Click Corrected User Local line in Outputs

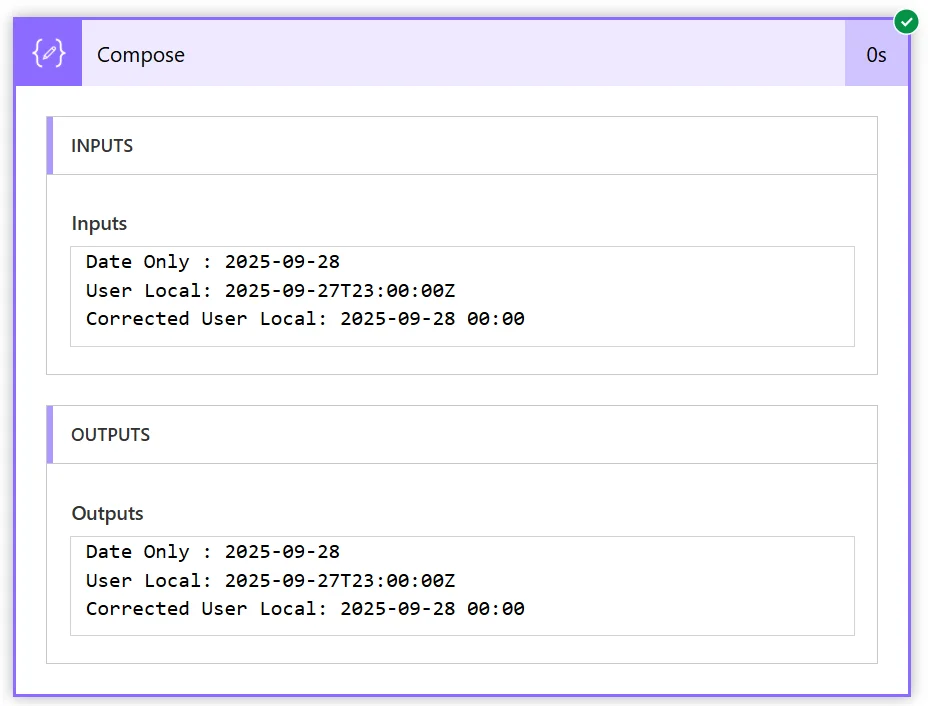click(305, 609)
